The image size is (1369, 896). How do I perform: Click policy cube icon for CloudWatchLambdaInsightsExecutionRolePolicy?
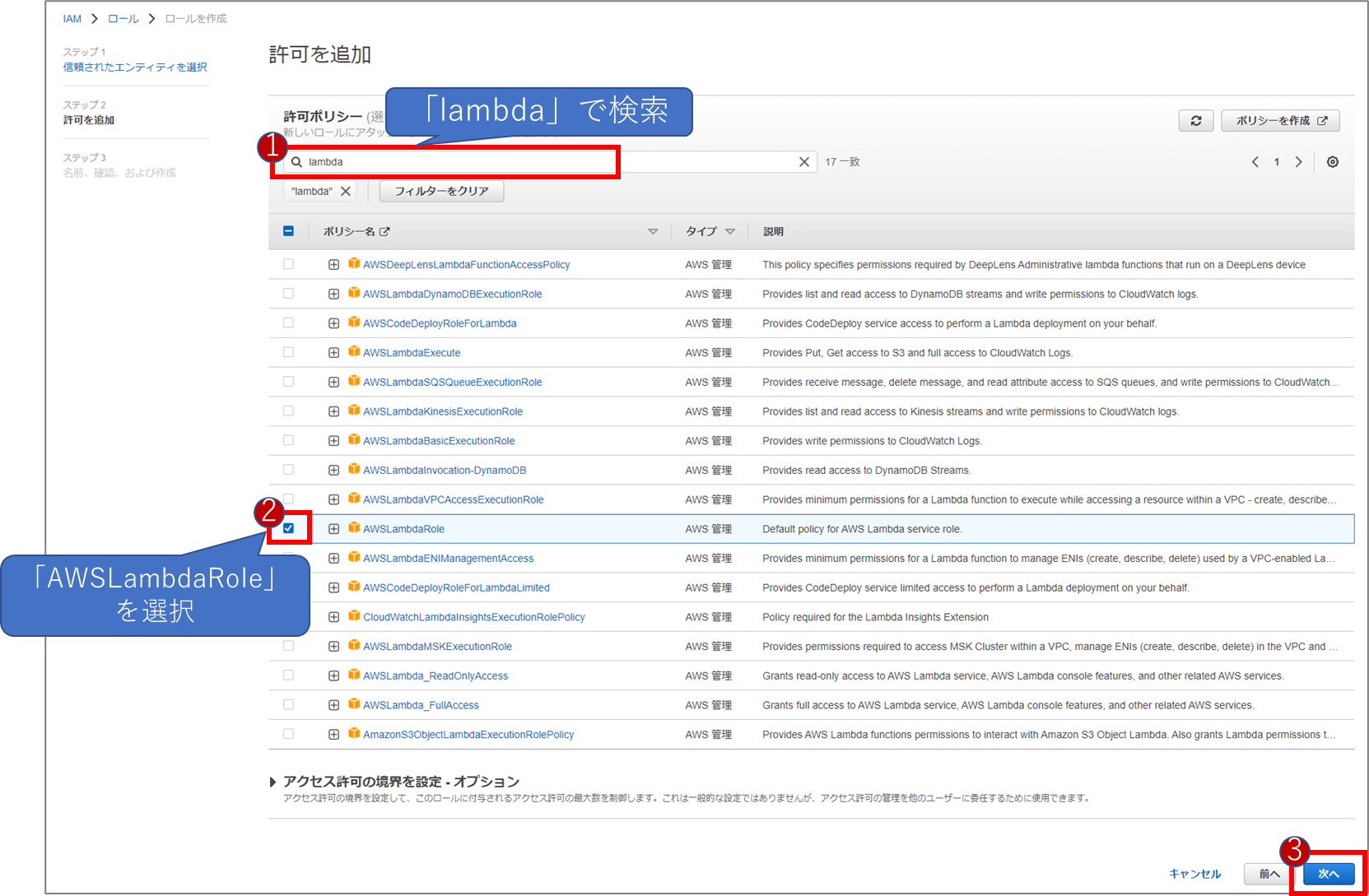click(x=354, y=615)
